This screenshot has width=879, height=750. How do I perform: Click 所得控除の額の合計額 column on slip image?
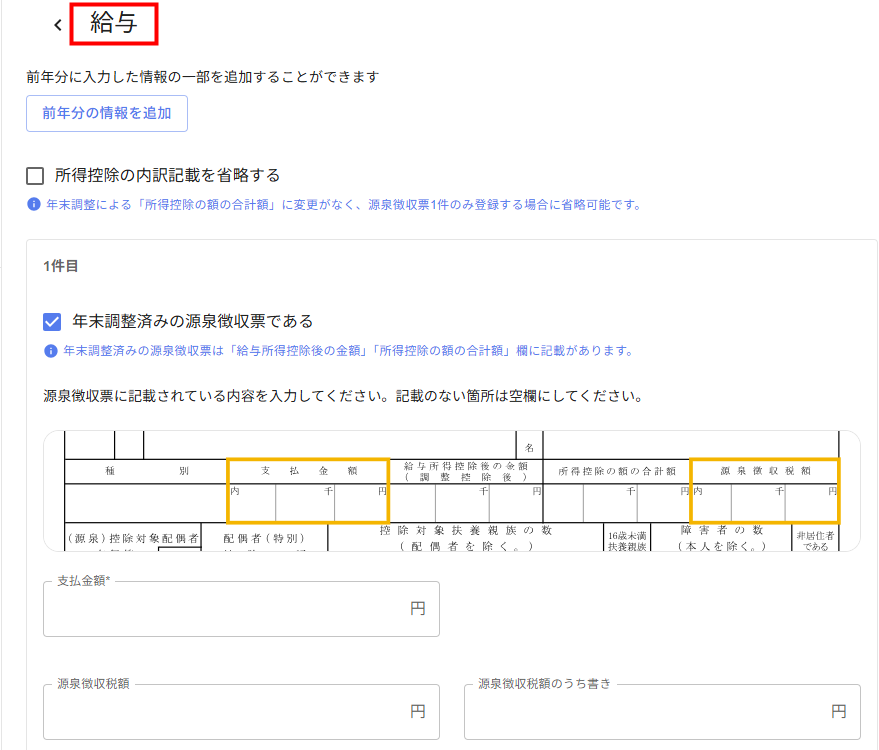tap(617, 490)
